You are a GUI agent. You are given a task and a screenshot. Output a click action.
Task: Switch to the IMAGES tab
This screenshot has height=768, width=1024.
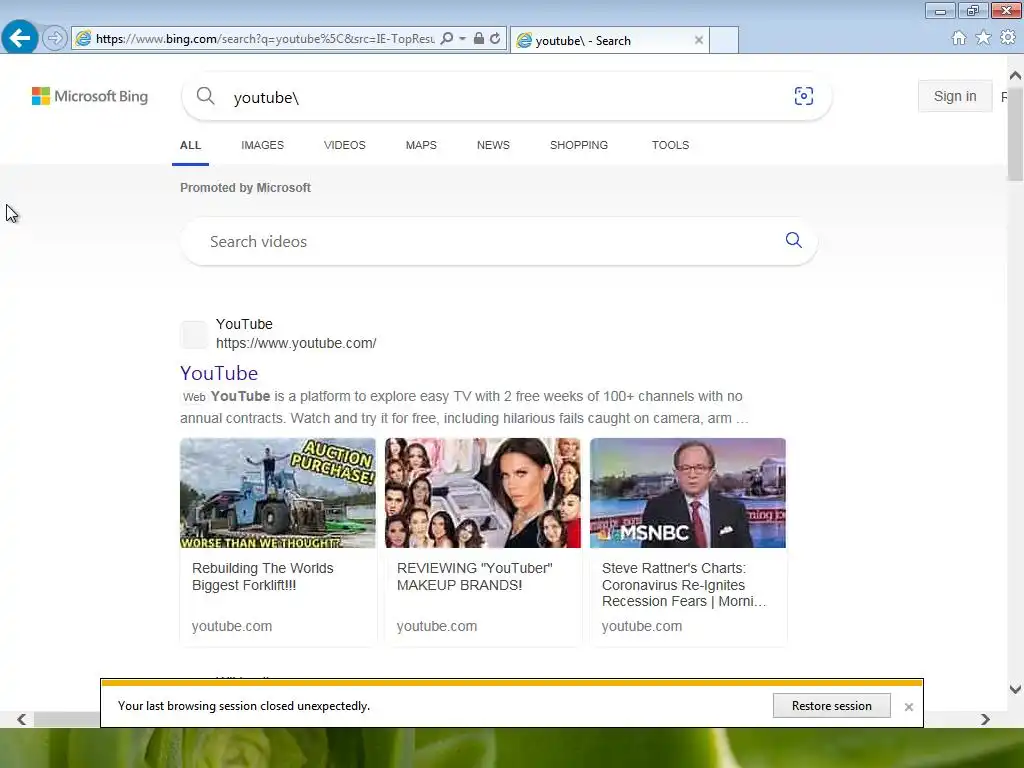[263, 145]
